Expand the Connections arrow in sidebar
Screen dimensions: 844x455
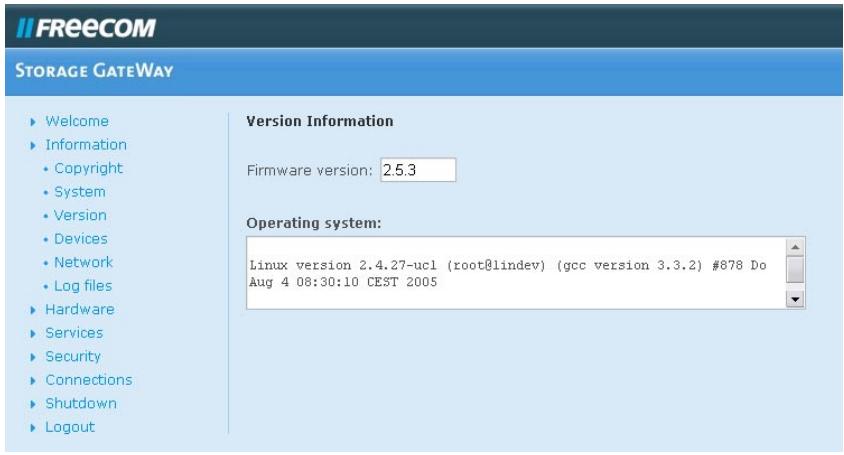(33, 381)
